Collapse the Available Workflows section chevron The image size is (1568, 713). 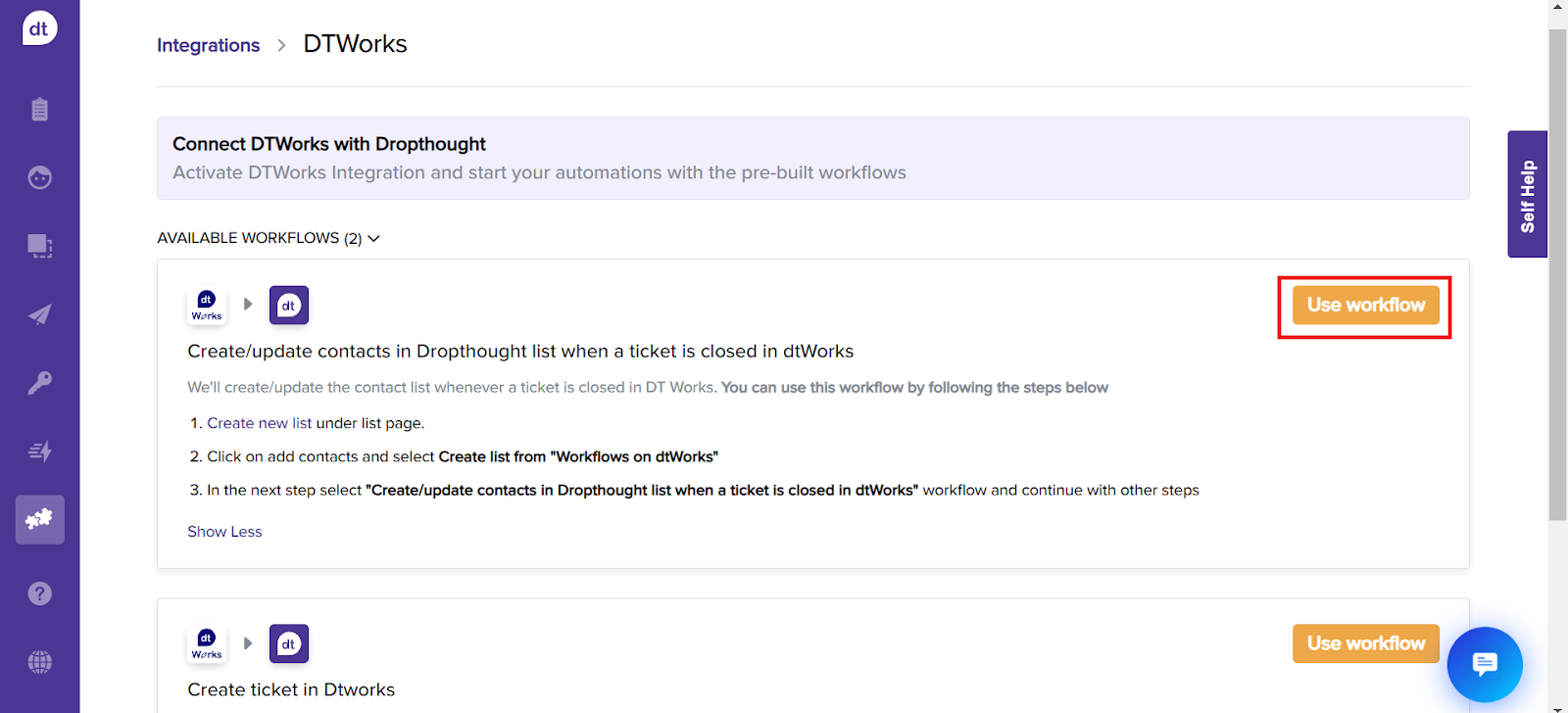tap(373, 238)
